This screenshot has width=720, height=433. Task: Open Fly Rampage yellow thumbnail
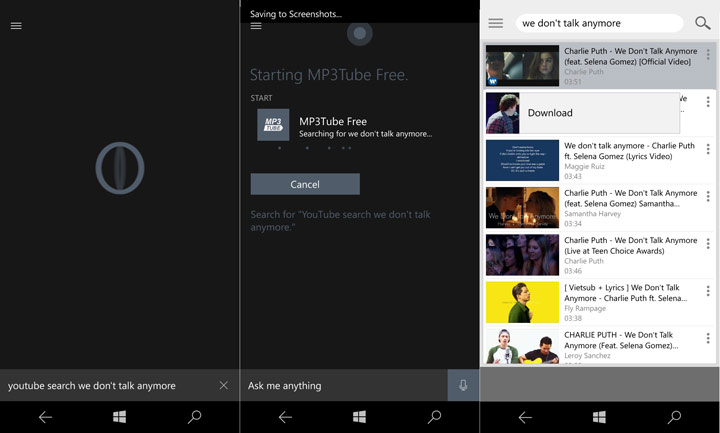pos(523,302)
